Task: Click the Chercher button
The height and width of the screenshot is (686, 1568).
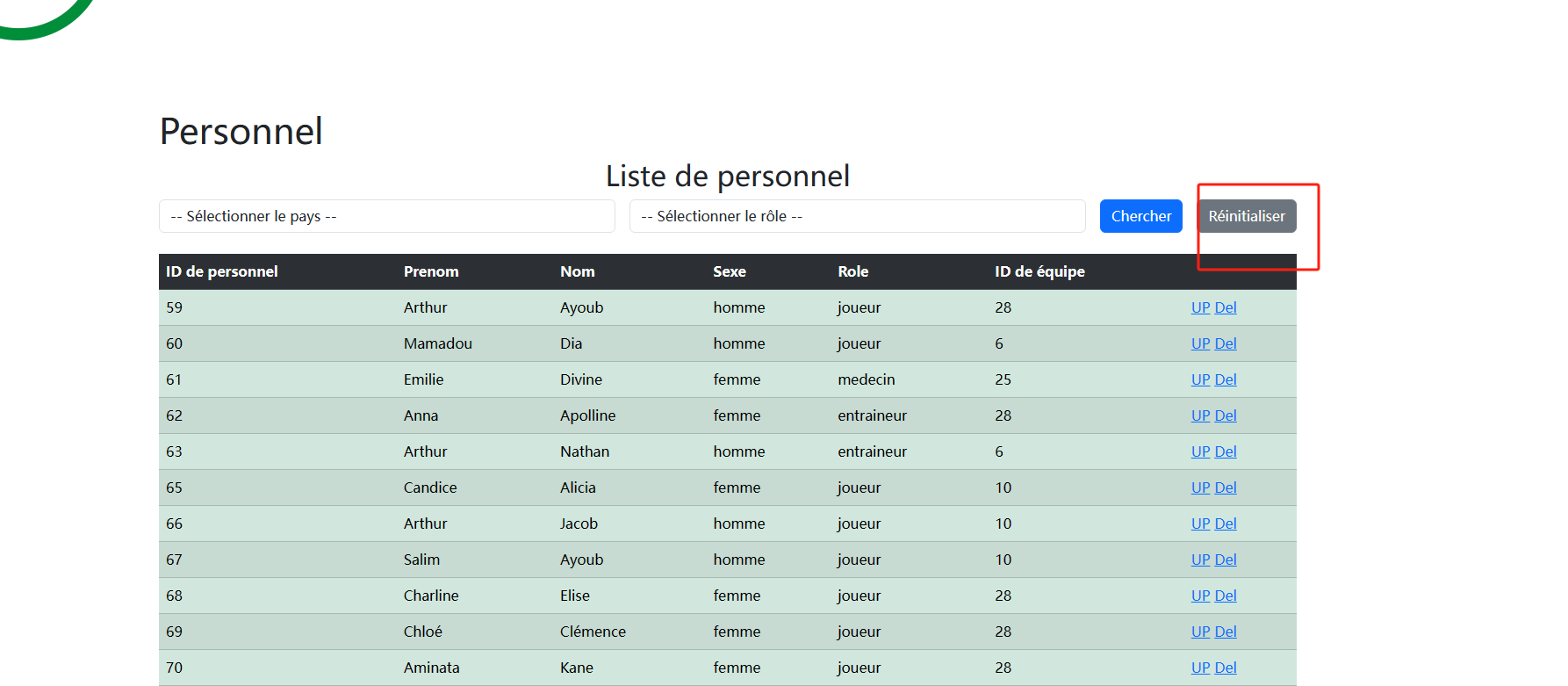Action: coord(1140,216)
